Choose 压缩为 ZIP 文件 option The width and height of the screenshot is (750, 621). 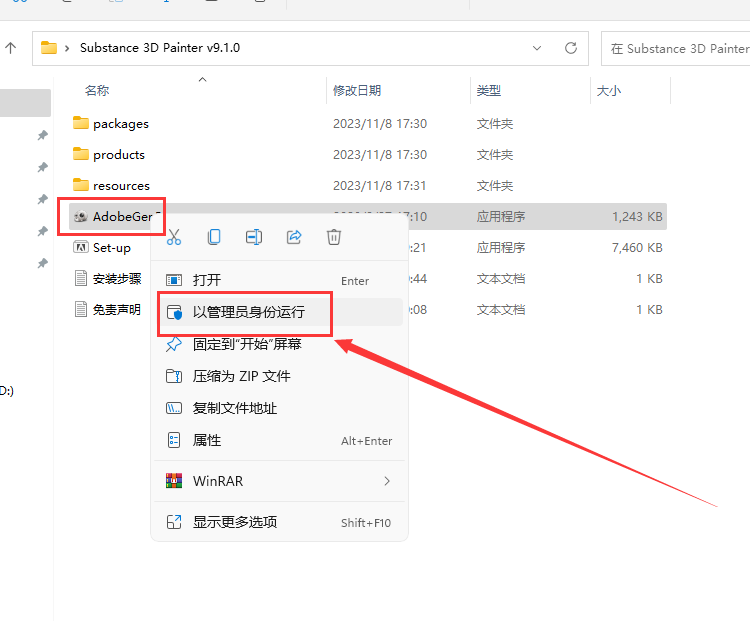279,376
